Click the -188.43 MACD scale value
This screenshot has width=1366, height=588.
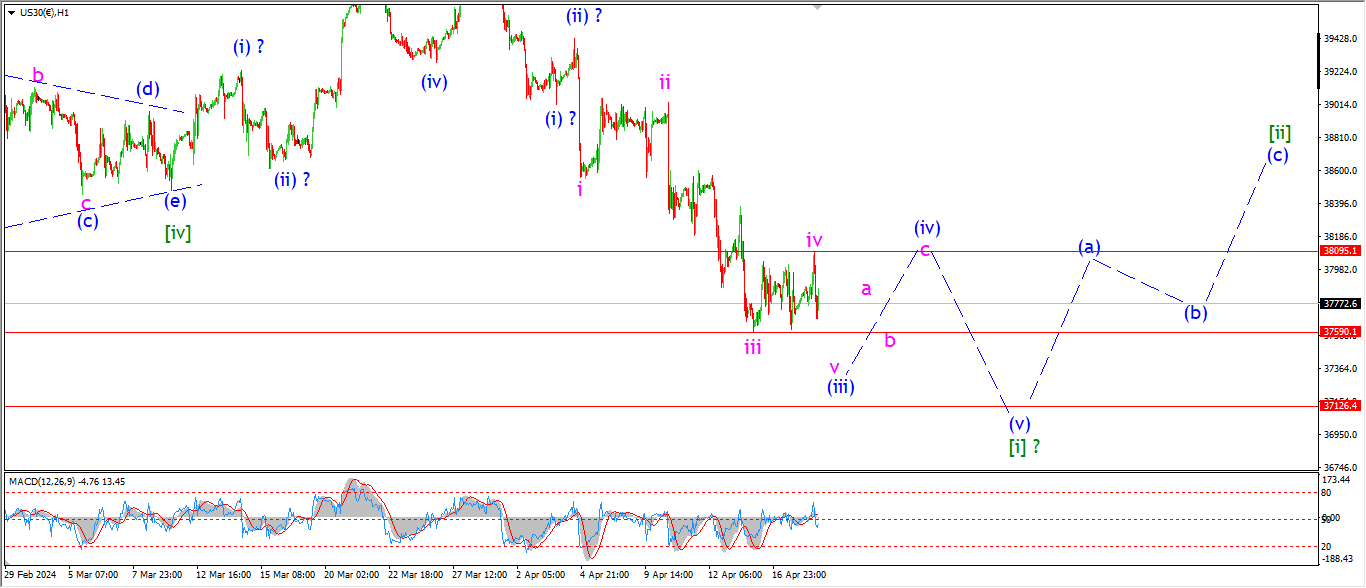point(1338,559)
